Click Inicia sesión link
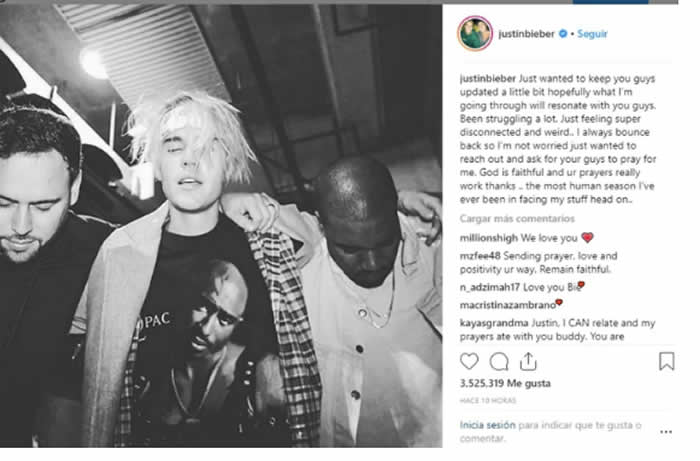The width and height of the screenshot is (700, 461). 488,425
